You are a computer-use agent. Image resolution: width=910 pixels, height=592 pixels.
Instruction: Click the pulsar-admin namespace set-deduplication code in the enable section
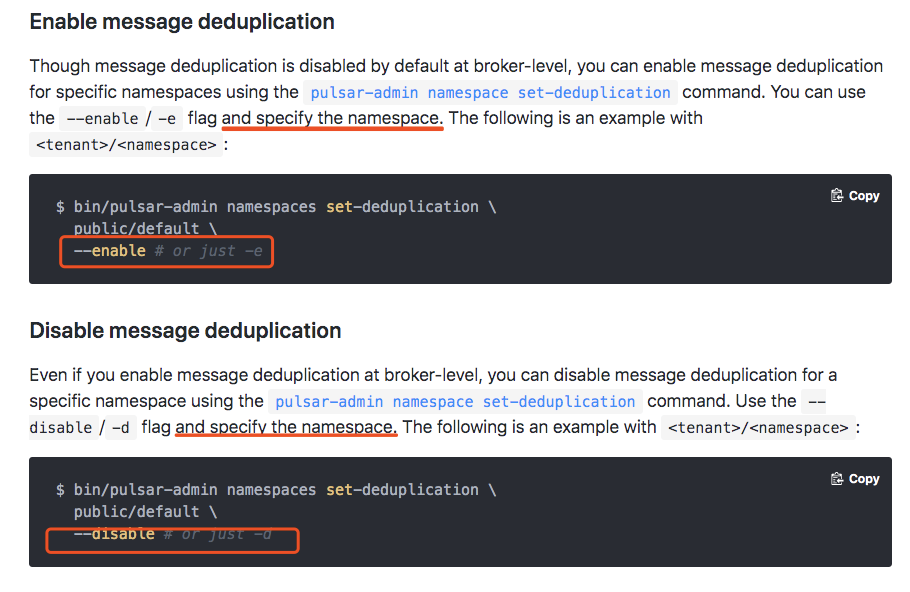point(490,93)
